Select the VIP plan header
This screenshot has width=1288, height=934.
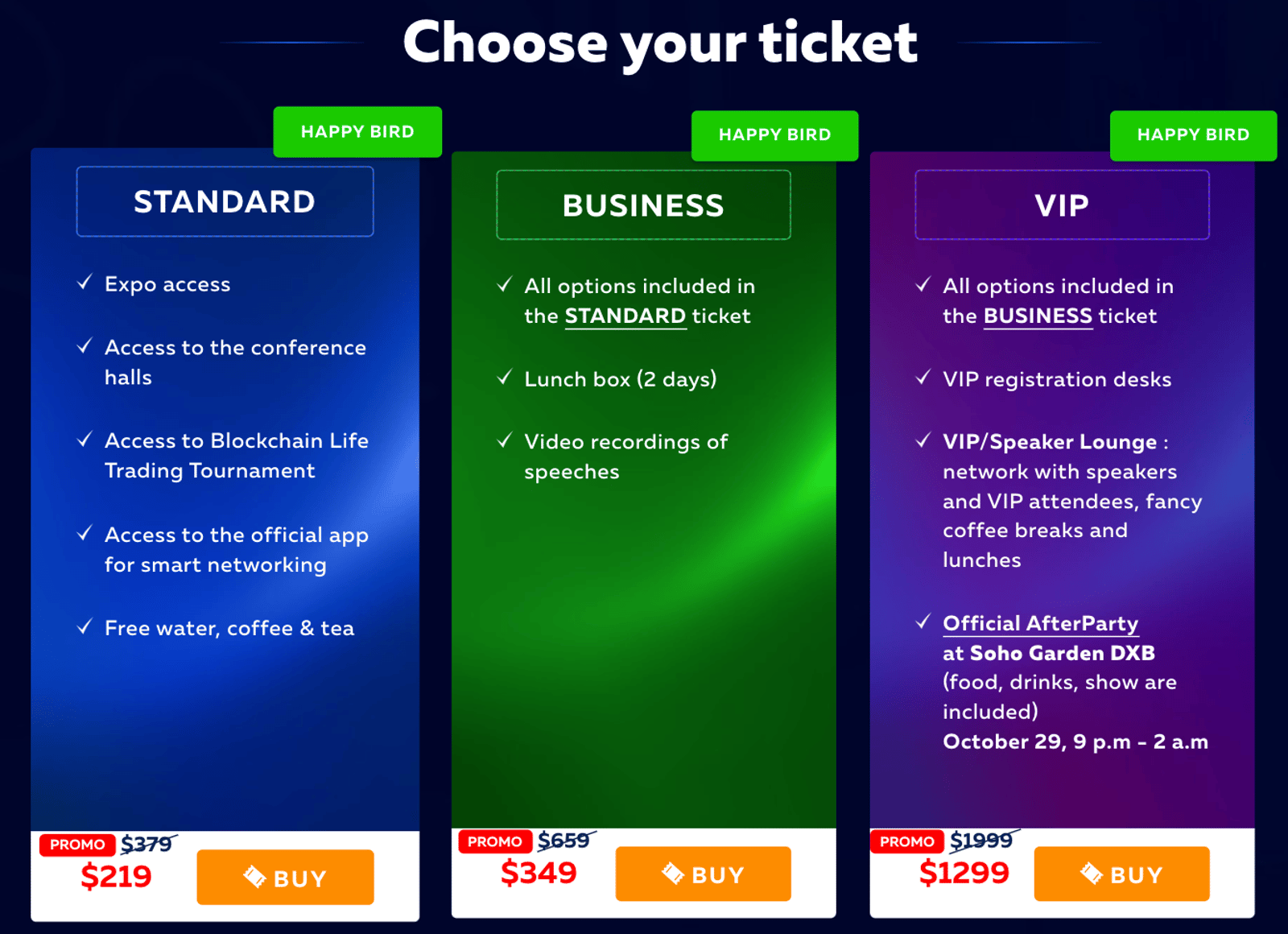[1062, 205]
